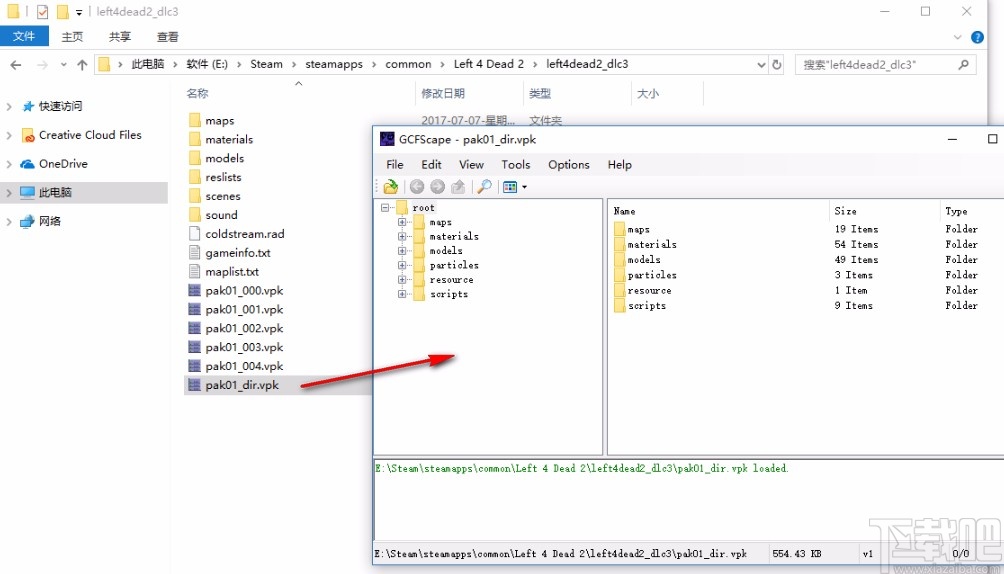Click the '54 Items' size cell
This screenshot has height=574, width=1004.
pos(856,245)
